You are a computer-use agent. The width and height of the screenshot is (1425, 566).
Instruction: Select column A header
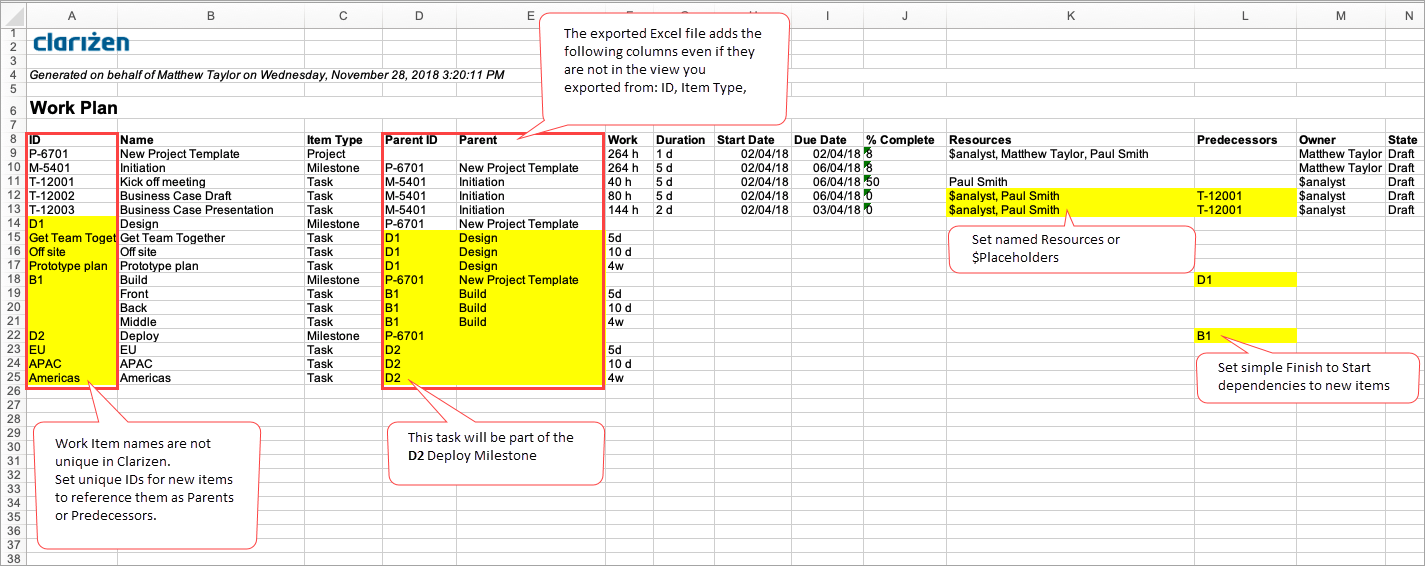tap(72, 16)
